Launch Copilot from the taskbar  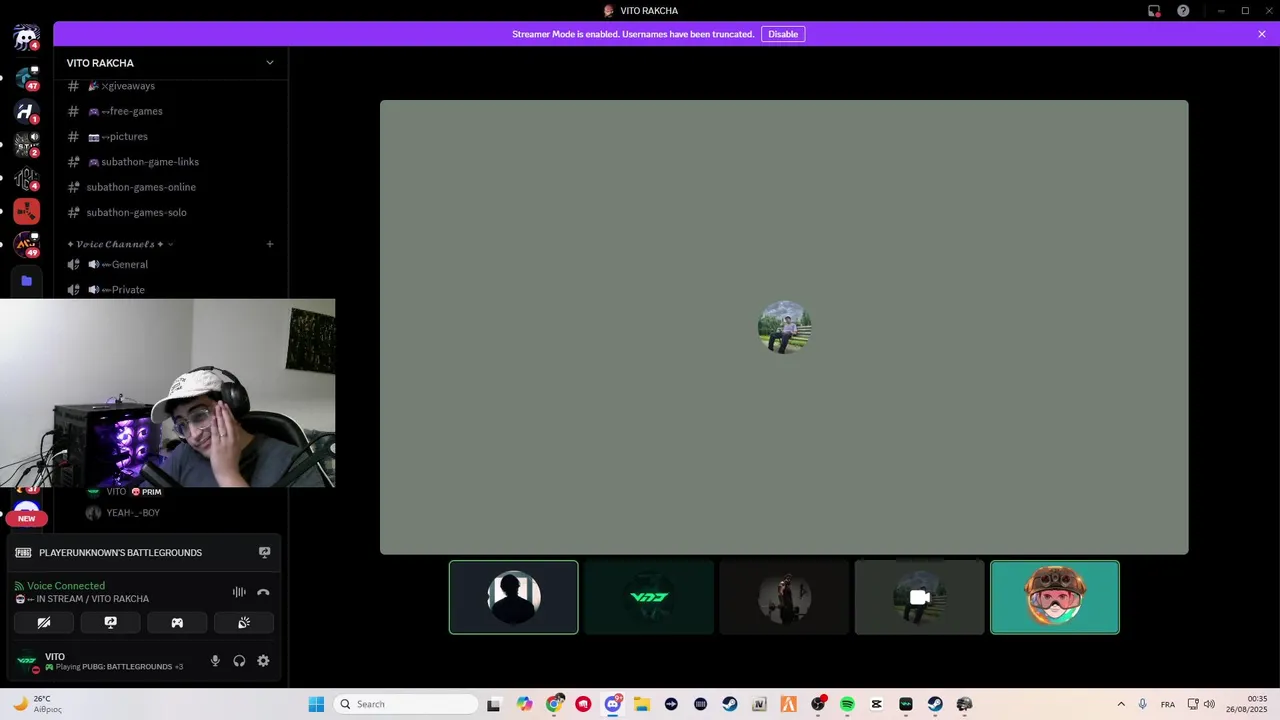(525, 704)
